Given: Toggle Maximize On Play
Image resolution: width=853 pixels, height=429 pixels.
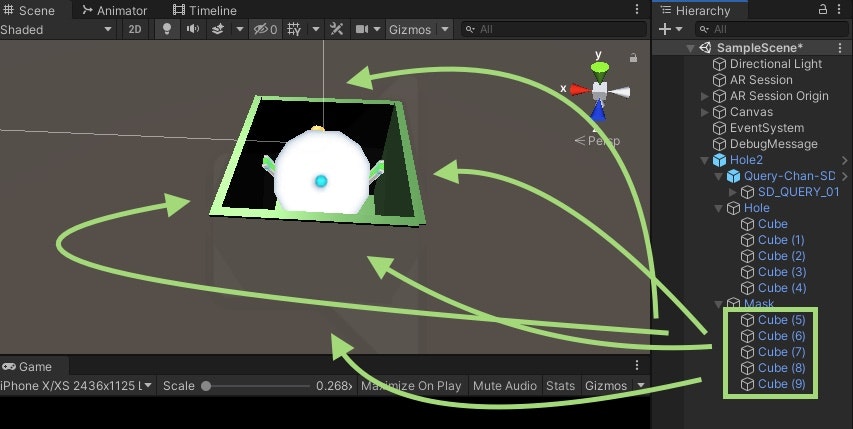Looking at the screenshot, I should [x=411, y=386].
